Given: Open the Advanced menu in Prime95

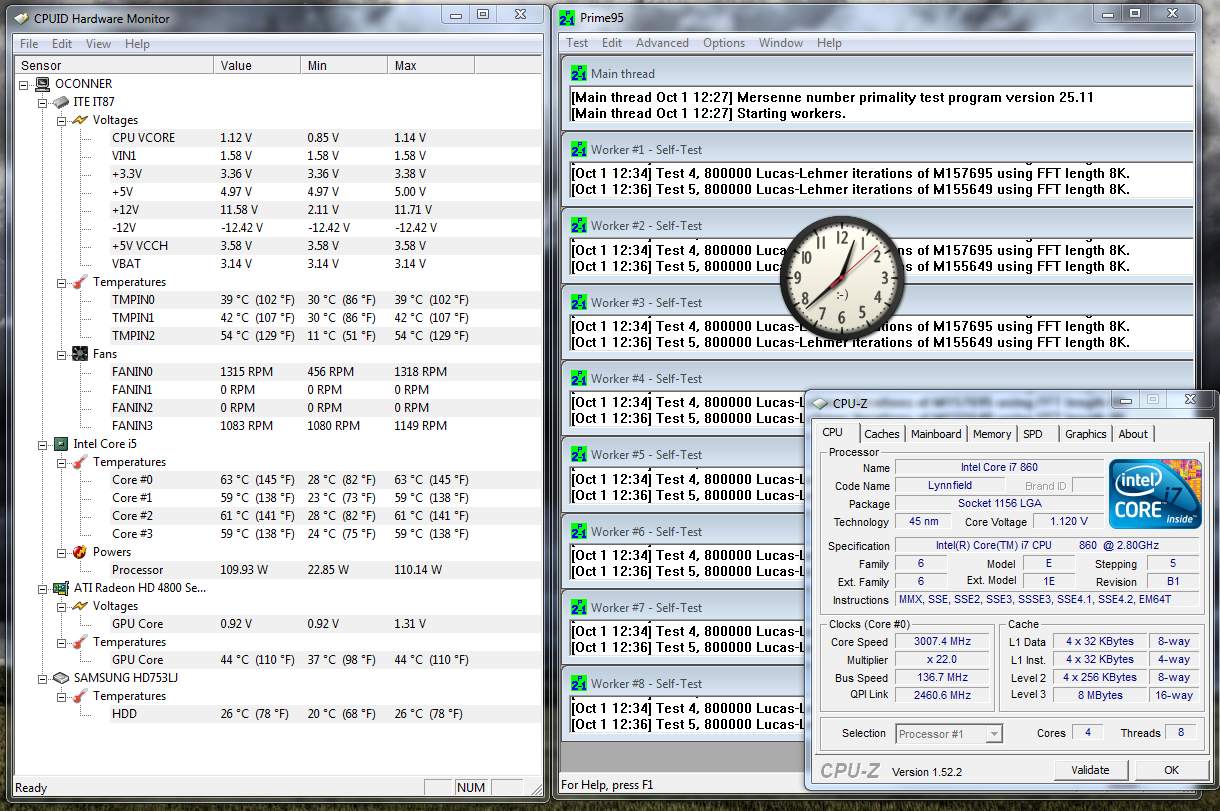Looking at the screenshot, I should point(662,43).
